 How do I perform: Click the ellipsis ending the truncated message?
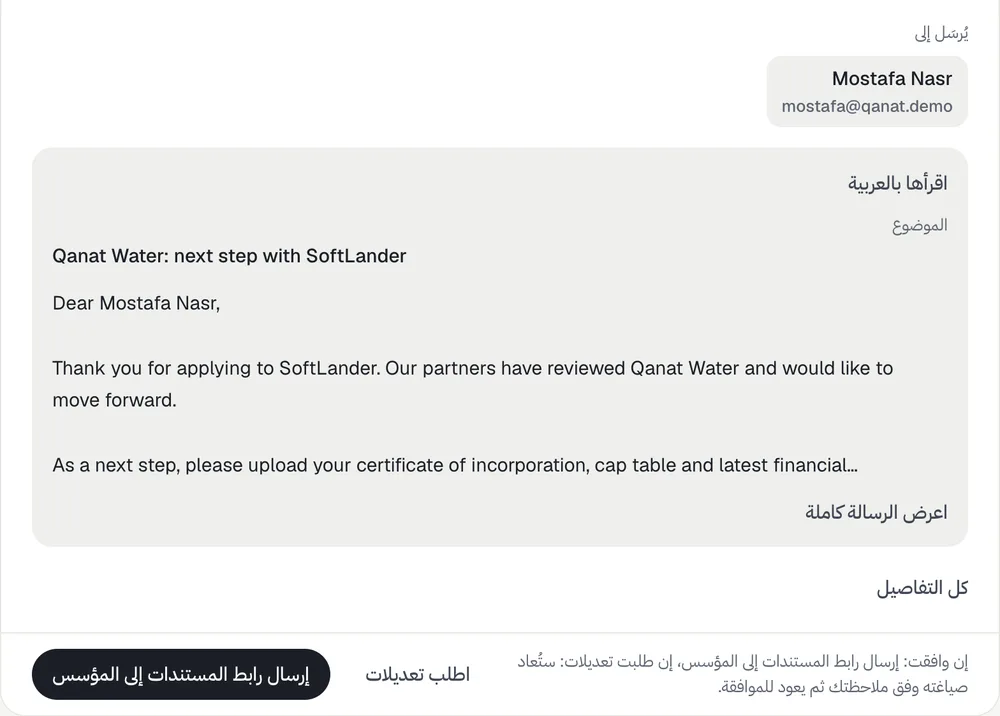click(x=853, y=466)
